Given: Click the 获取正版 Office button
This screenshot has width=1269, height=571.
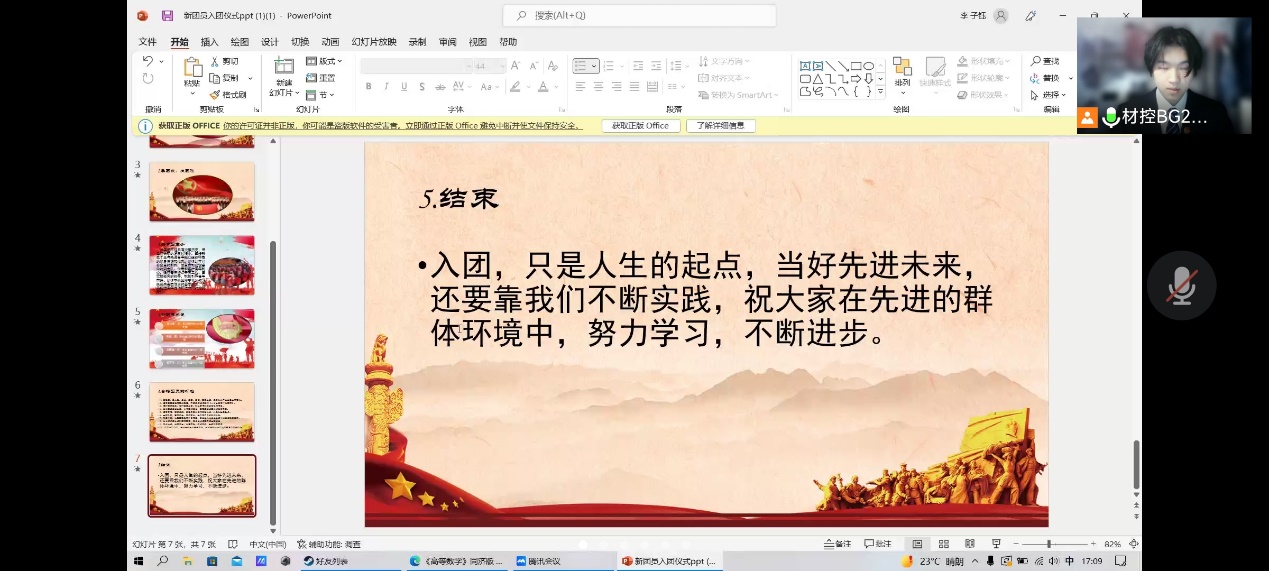Looking at the screenshot, I should point(641,126).
